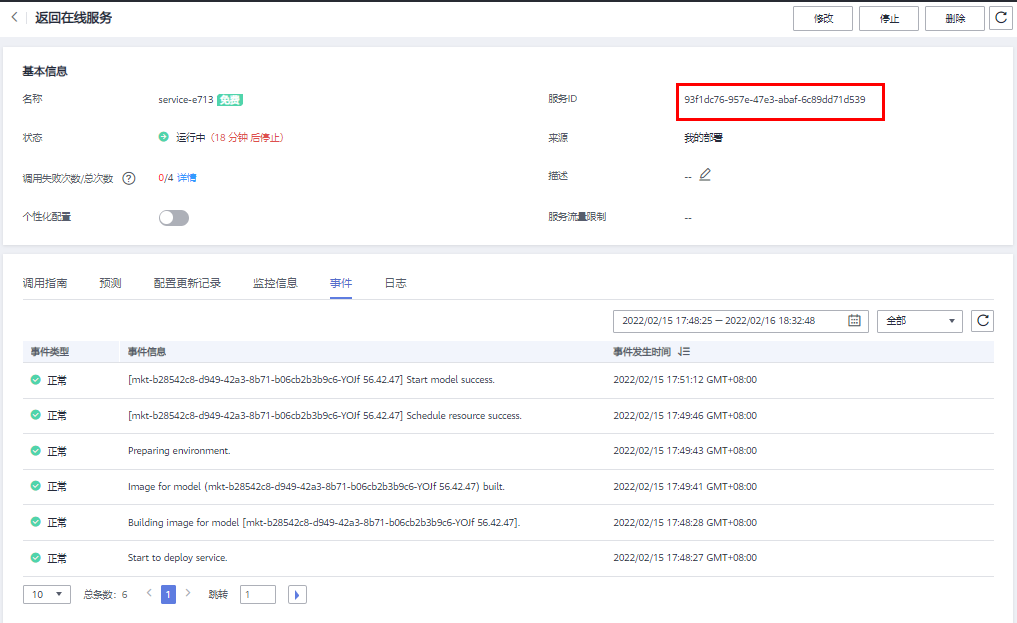1017x623 pixels.
Task: Click the help icon next to 调用失败次数/总次数
Action: coord(129,178)
